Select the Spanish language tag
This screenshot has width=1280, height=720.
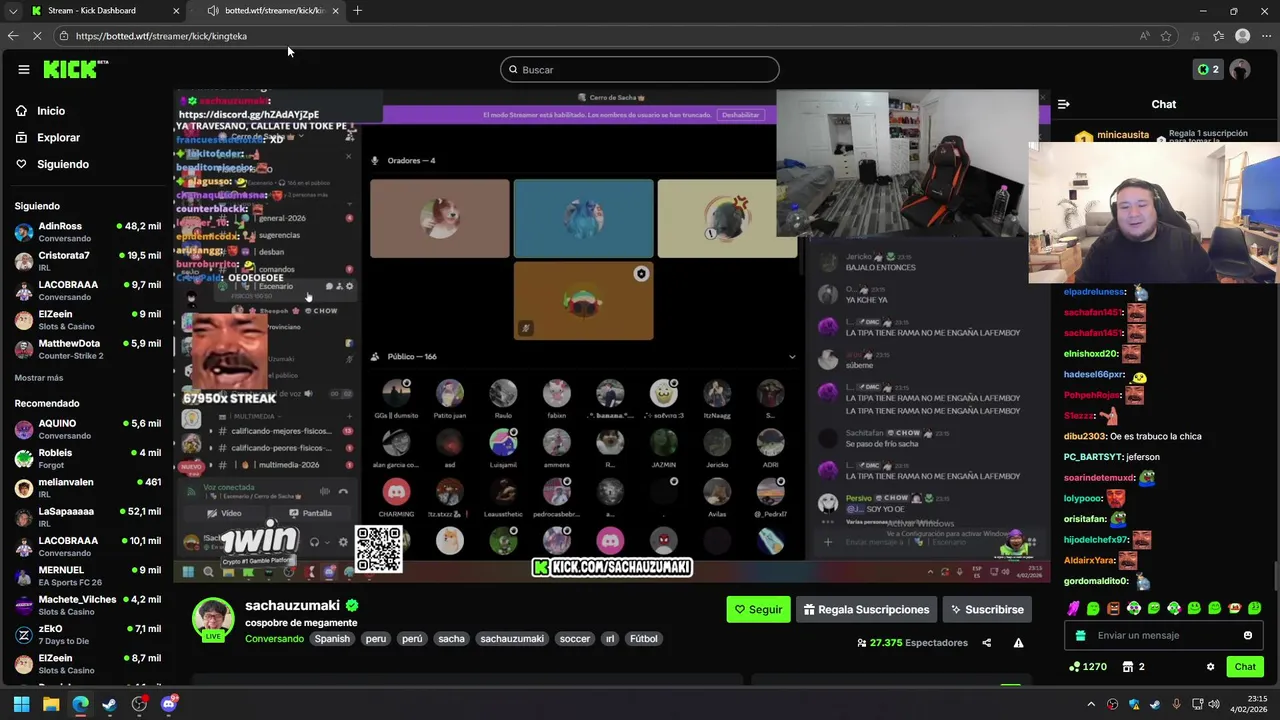click(332, 639)
